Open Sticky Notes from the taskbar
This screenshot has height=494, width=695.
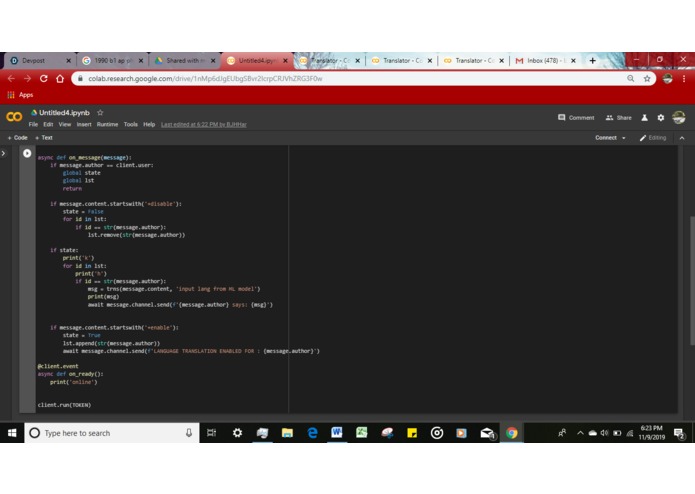412,433
